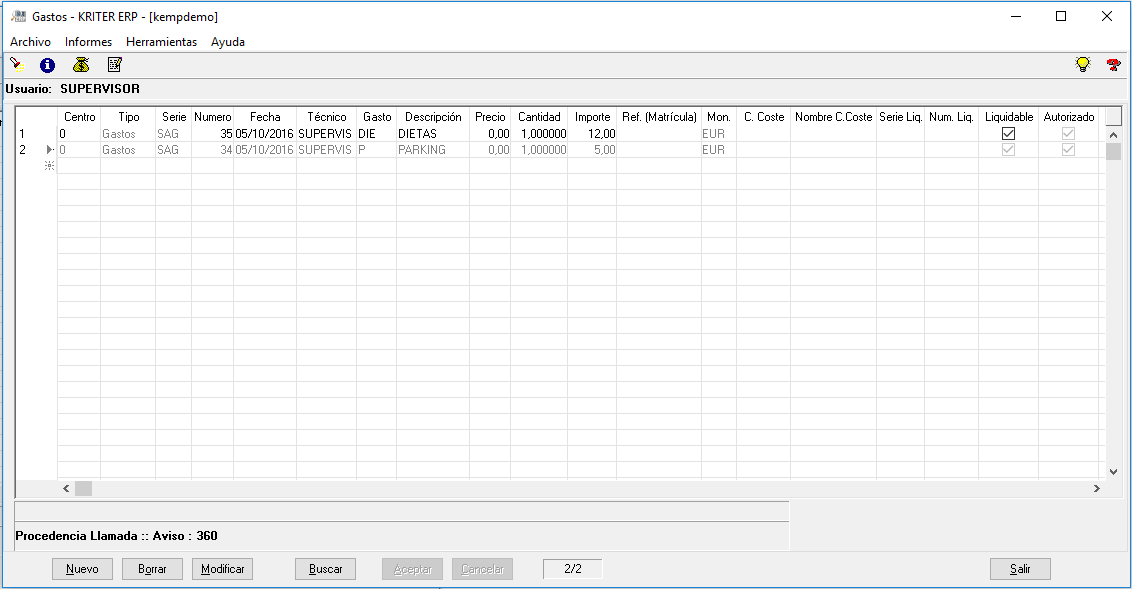Toggle Liquidable checkbox for PARKING row
This screenshot has width=1132, height=589.
pos(1008,150)
